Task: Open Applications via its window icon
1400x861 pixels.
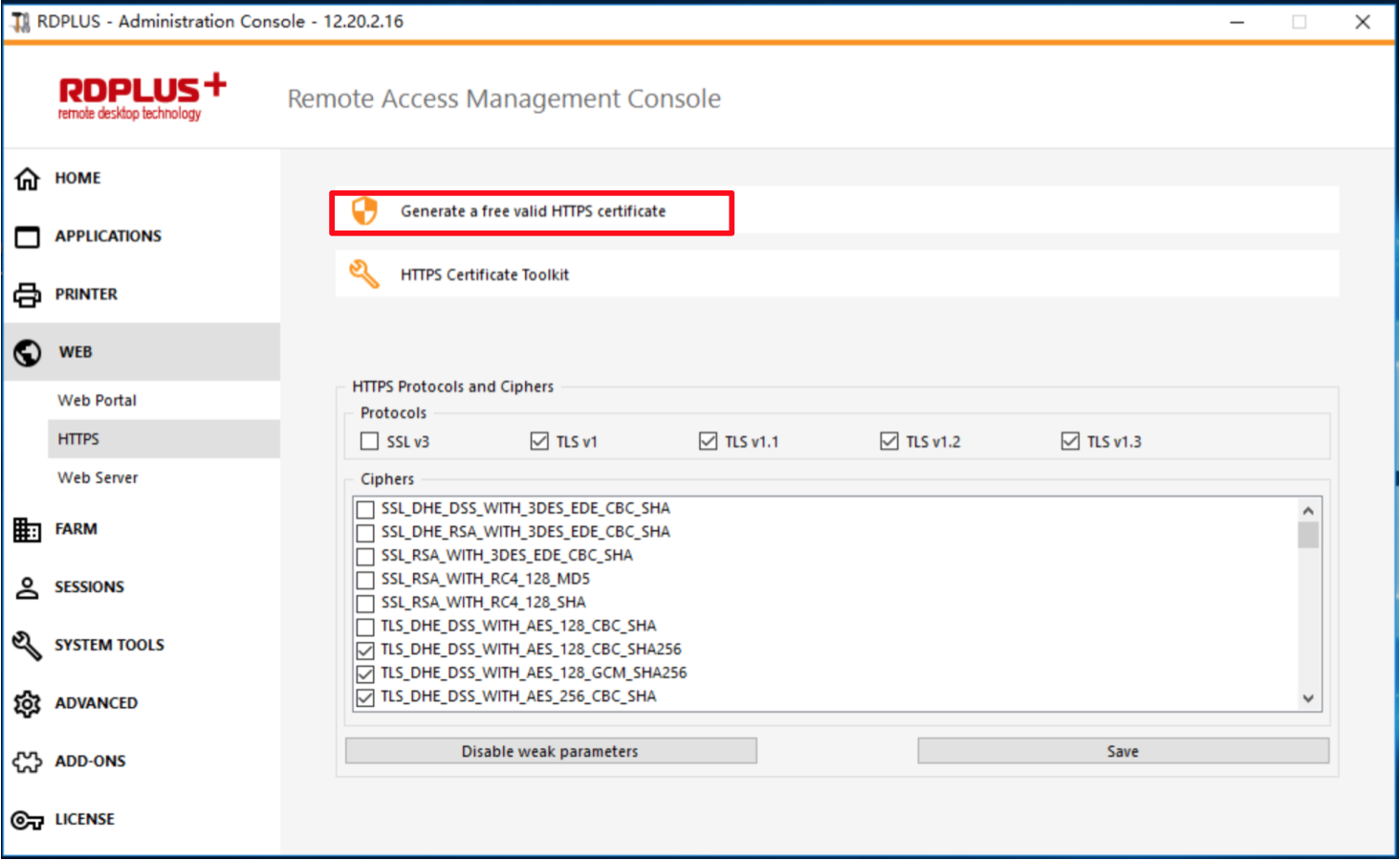Action: (x=28, y=236)
